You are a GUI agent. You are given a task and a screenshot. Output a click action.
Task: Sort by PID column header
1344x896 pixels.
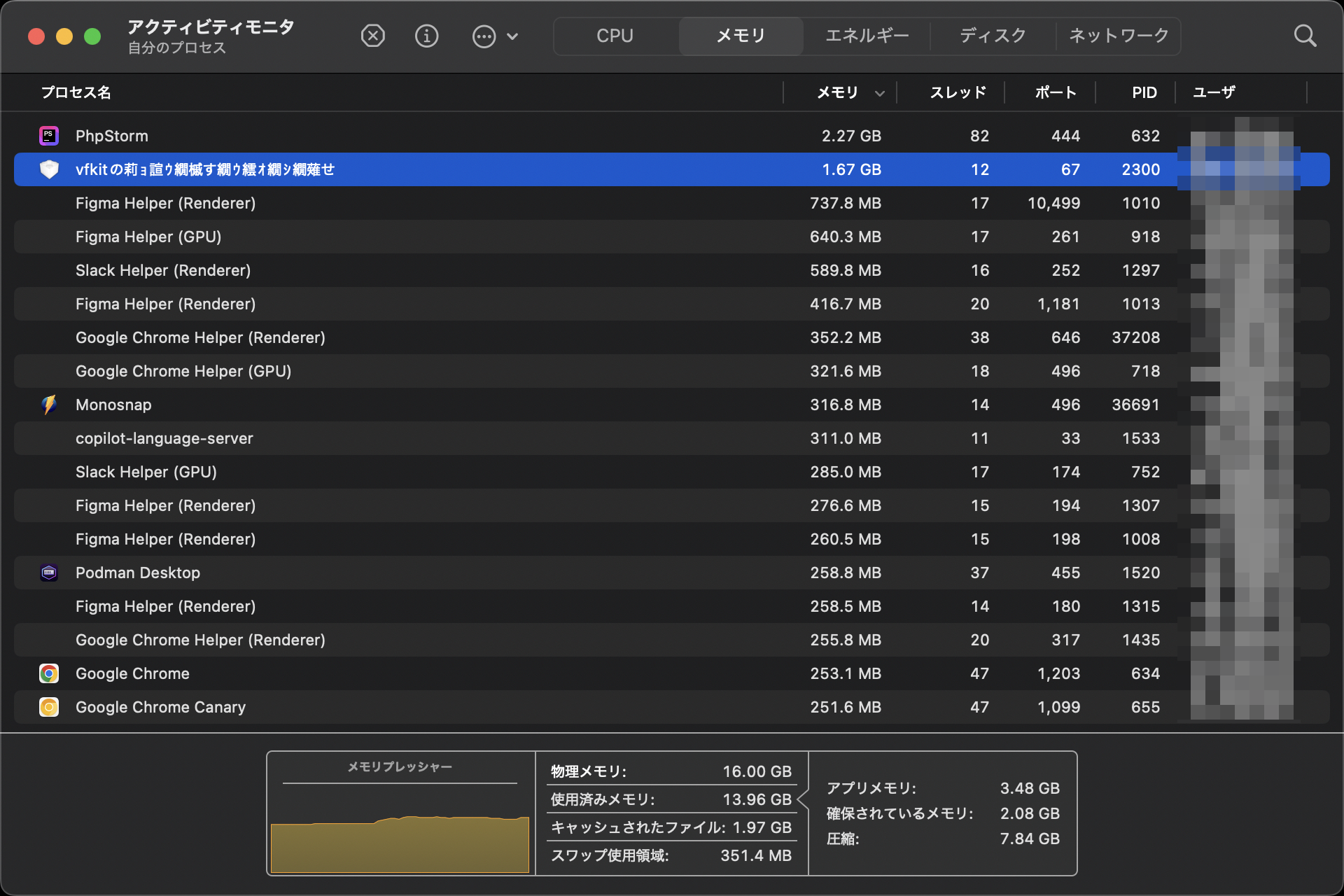click(1144, 92)
